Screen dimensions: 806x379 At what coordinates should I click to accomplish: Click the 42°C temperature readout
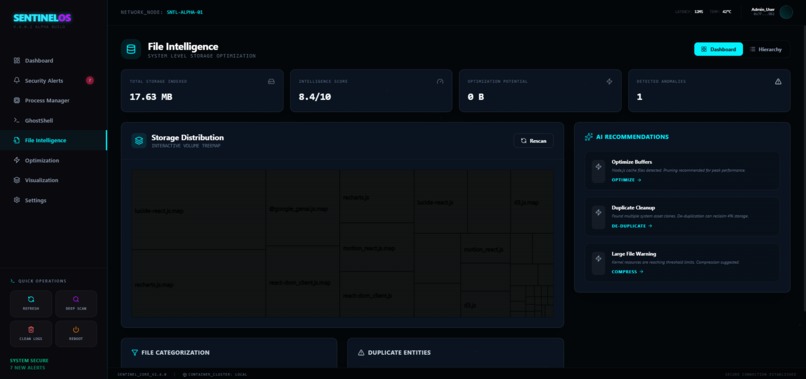coord(727,11)
